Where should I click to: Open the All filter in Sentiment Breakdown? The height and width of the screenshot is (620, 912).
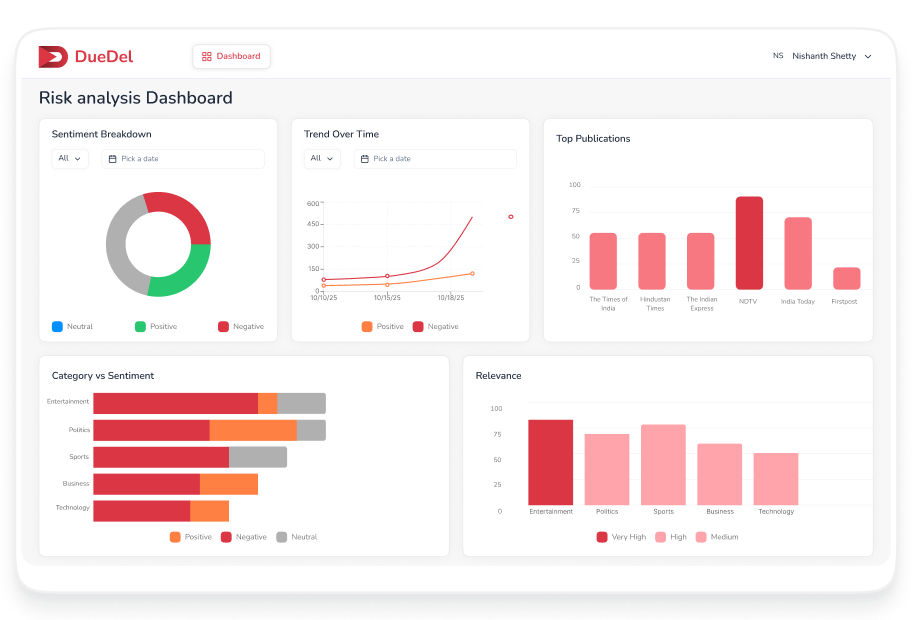[x=70, y=159]
